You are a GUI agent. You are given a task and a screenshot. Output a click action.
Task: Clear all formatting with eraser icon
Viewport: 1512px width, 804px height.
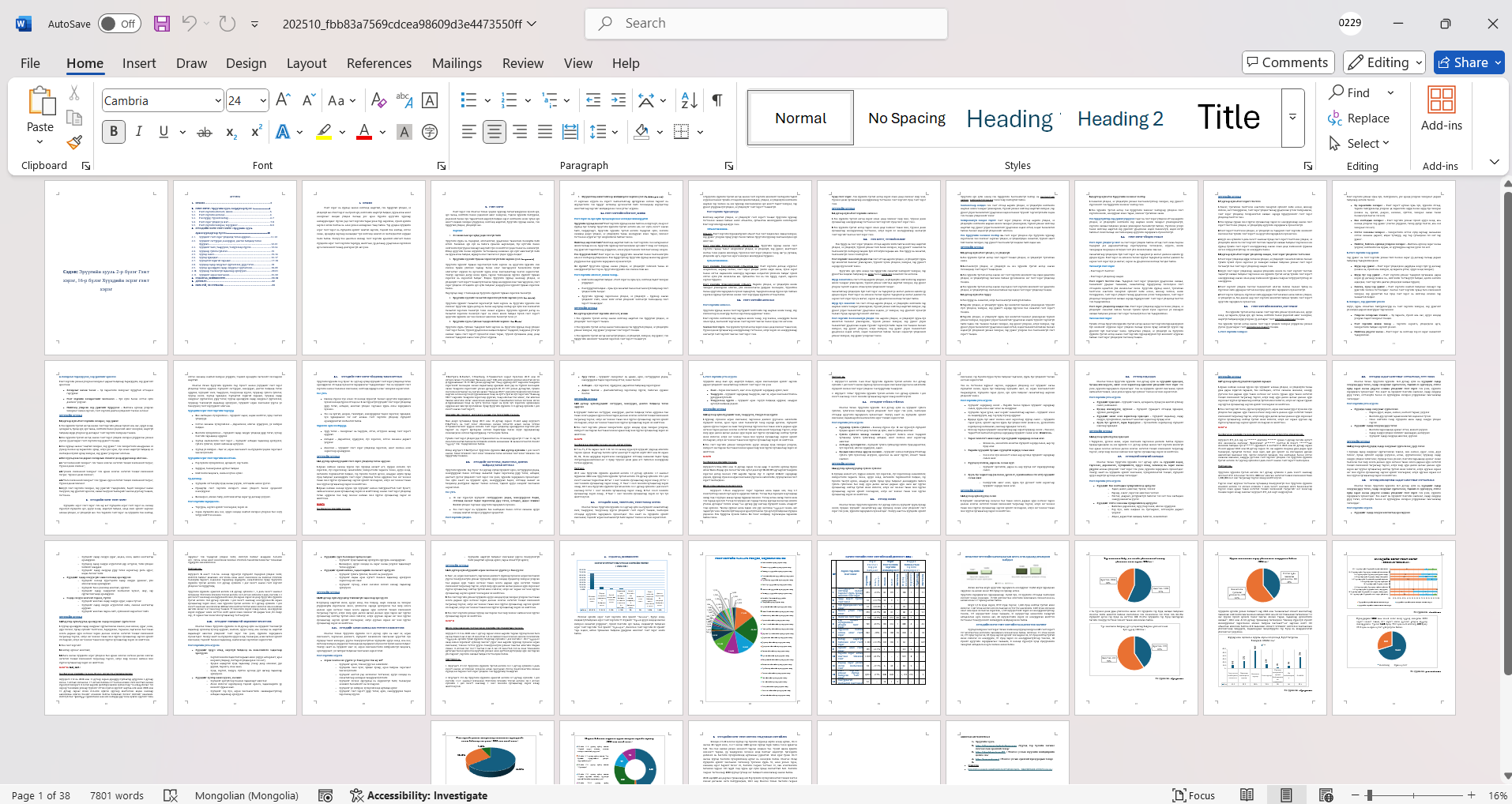pos(379,100)
